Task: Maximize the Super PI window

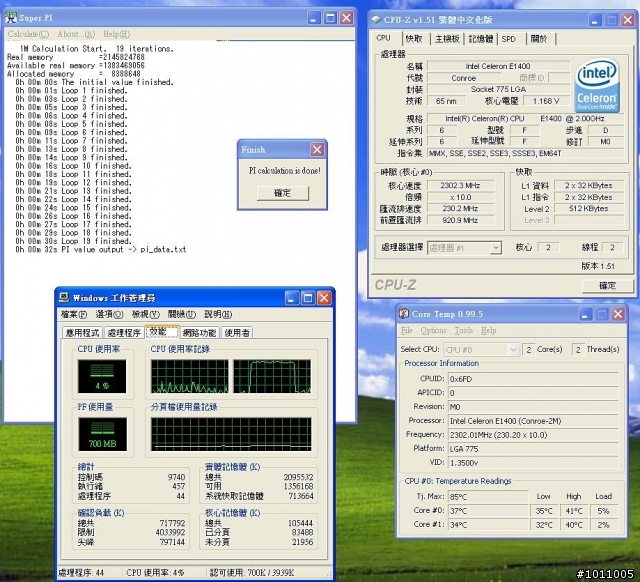Action: click(x=330, y=18)
